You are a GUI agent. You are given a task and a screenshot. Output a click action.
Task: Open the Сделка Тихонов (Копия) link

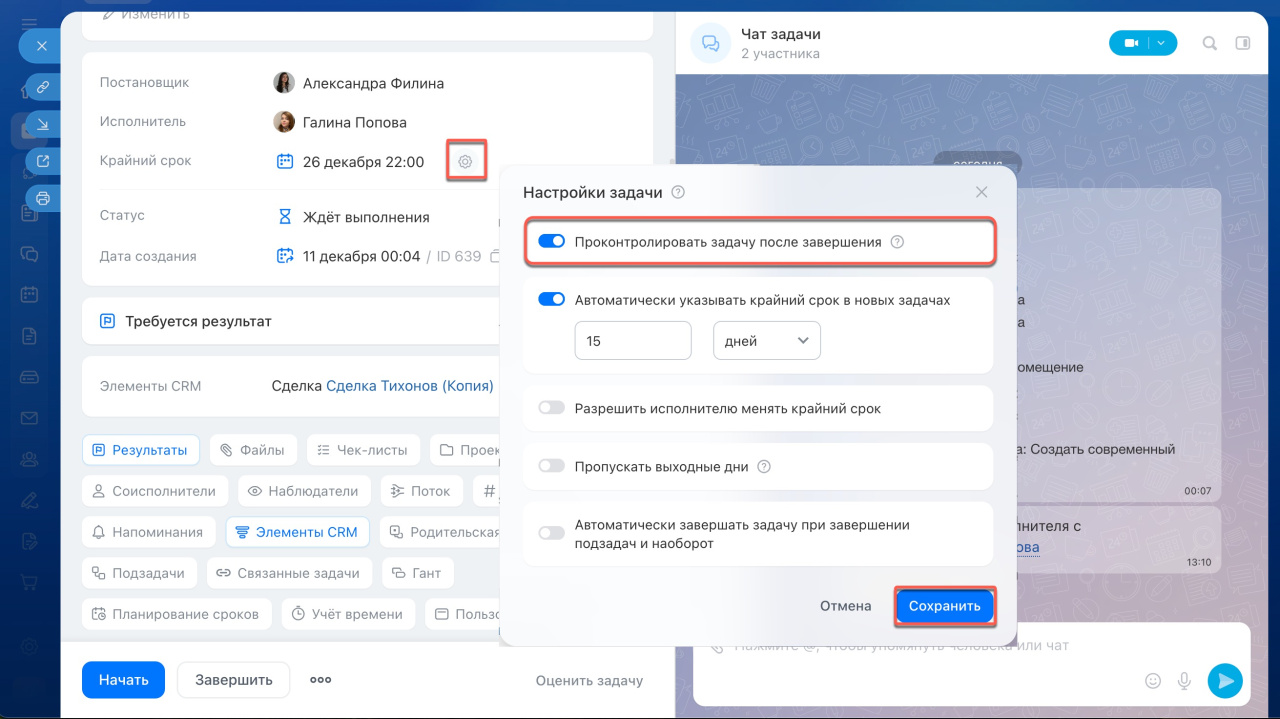tap(410, 386)
